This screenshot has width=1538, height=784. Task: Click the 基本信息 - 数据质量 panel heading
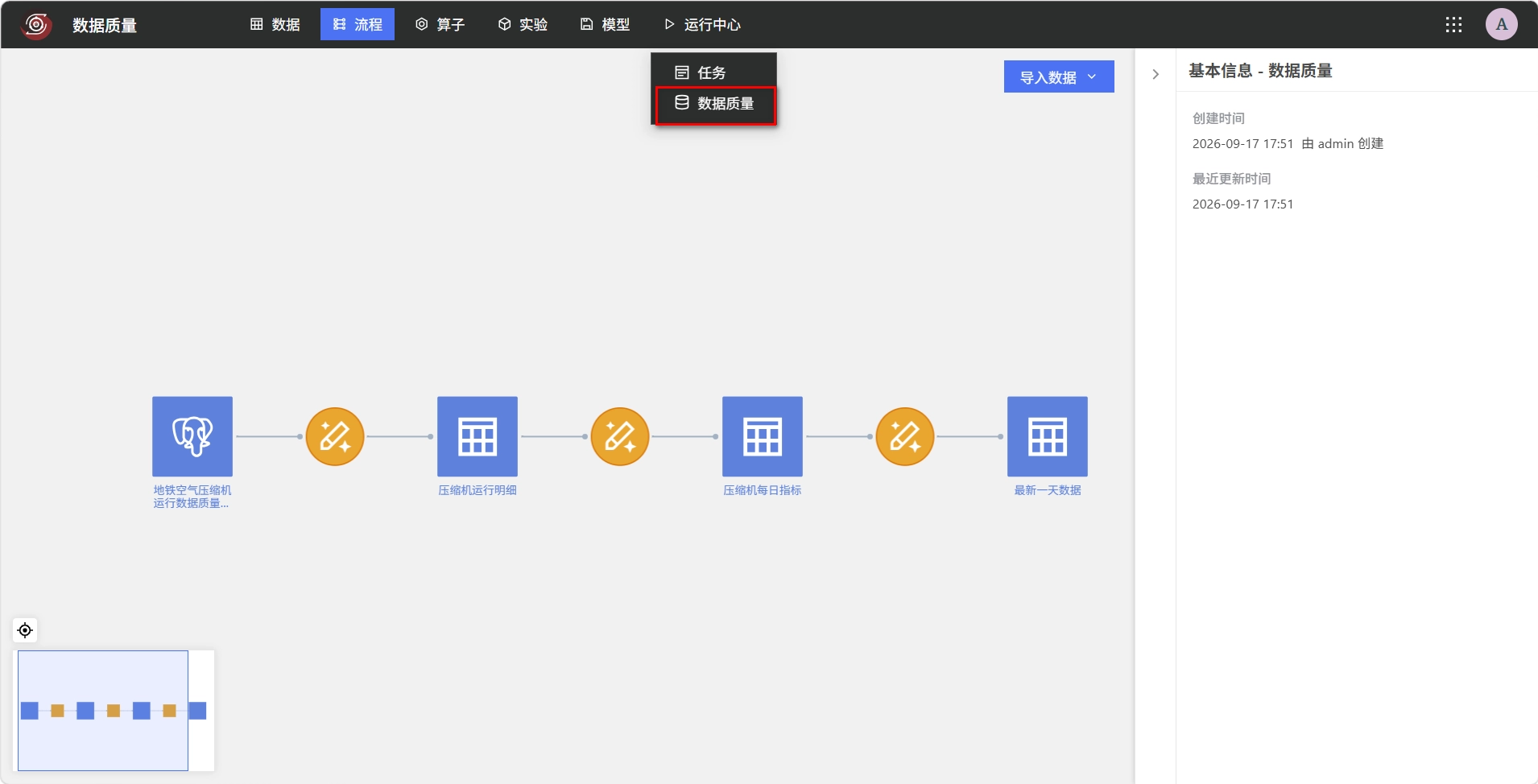1260,71
